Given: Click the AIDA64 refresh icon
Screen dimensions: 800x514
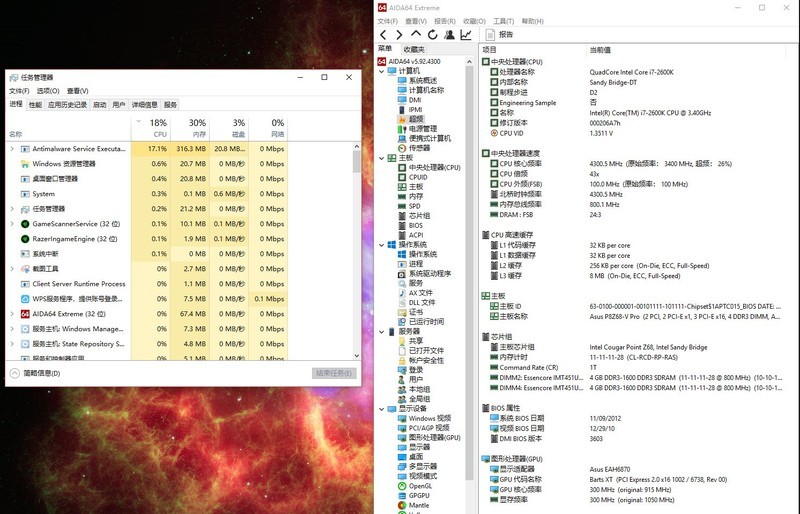Looking at the screenshot, I should click(x=433, y=35).
